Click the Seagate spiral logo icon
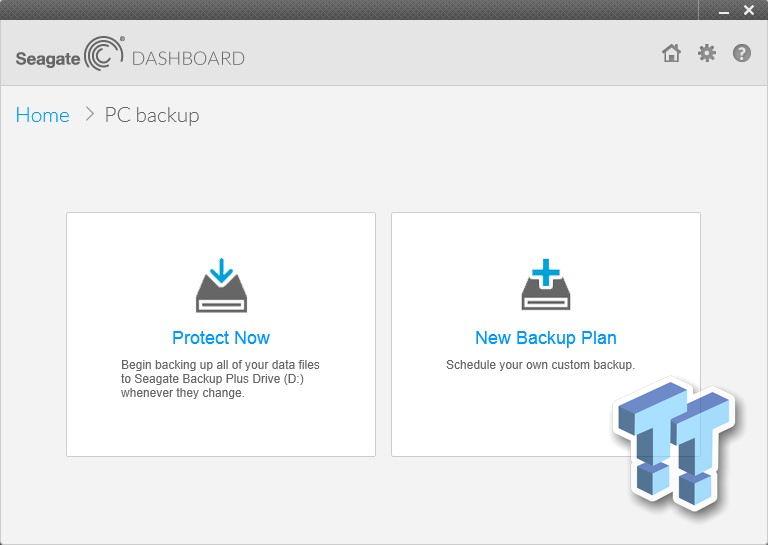The image size is (768, 545). 104,54
